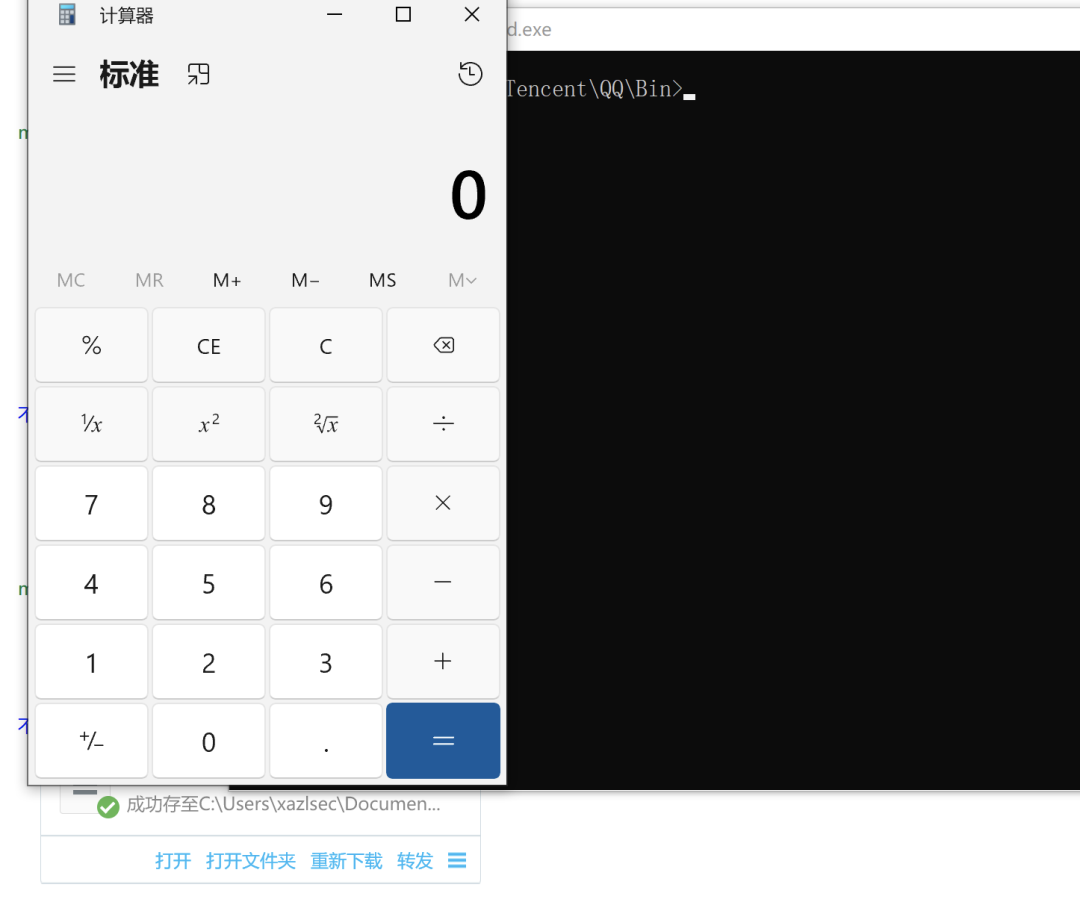
Task: Click the MS memory store button
Action: click(x=383, y=280)
